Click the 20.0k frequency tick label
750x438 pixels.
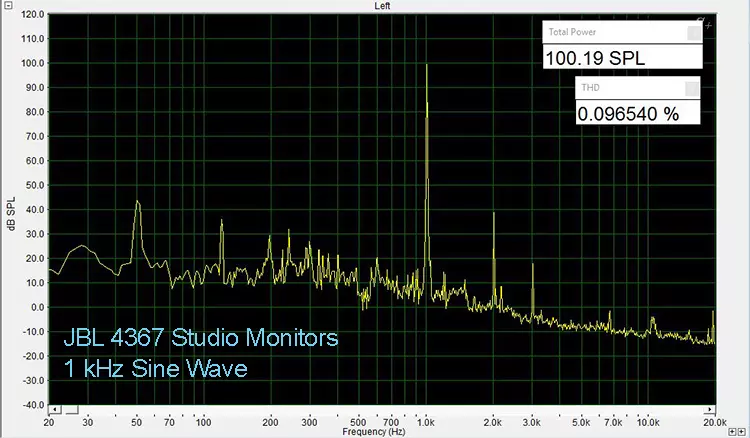coord(715,423)
